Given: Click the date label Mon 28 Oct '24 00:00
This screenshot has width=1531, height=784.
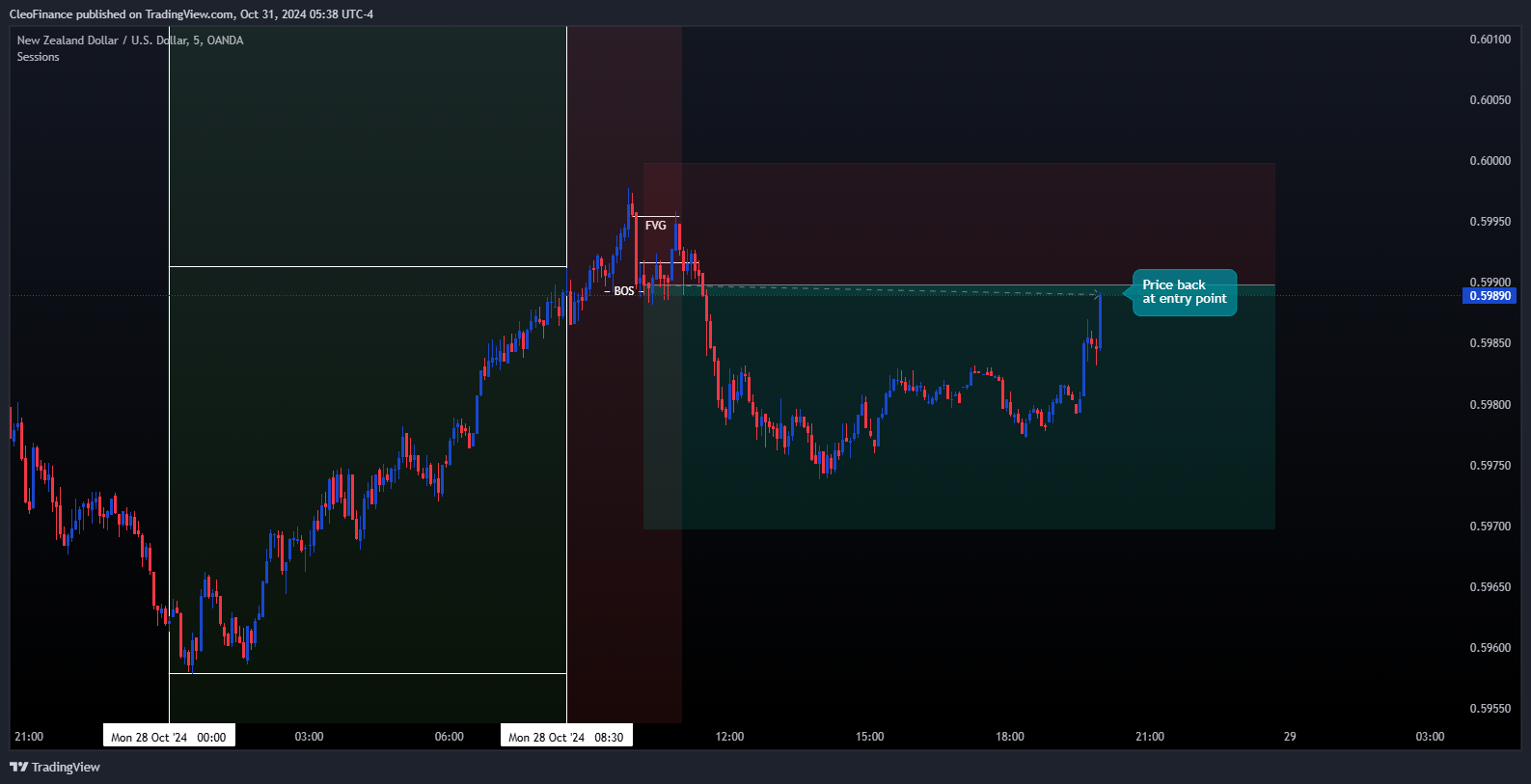Looking at the screenshot, I should coord(169,737).
